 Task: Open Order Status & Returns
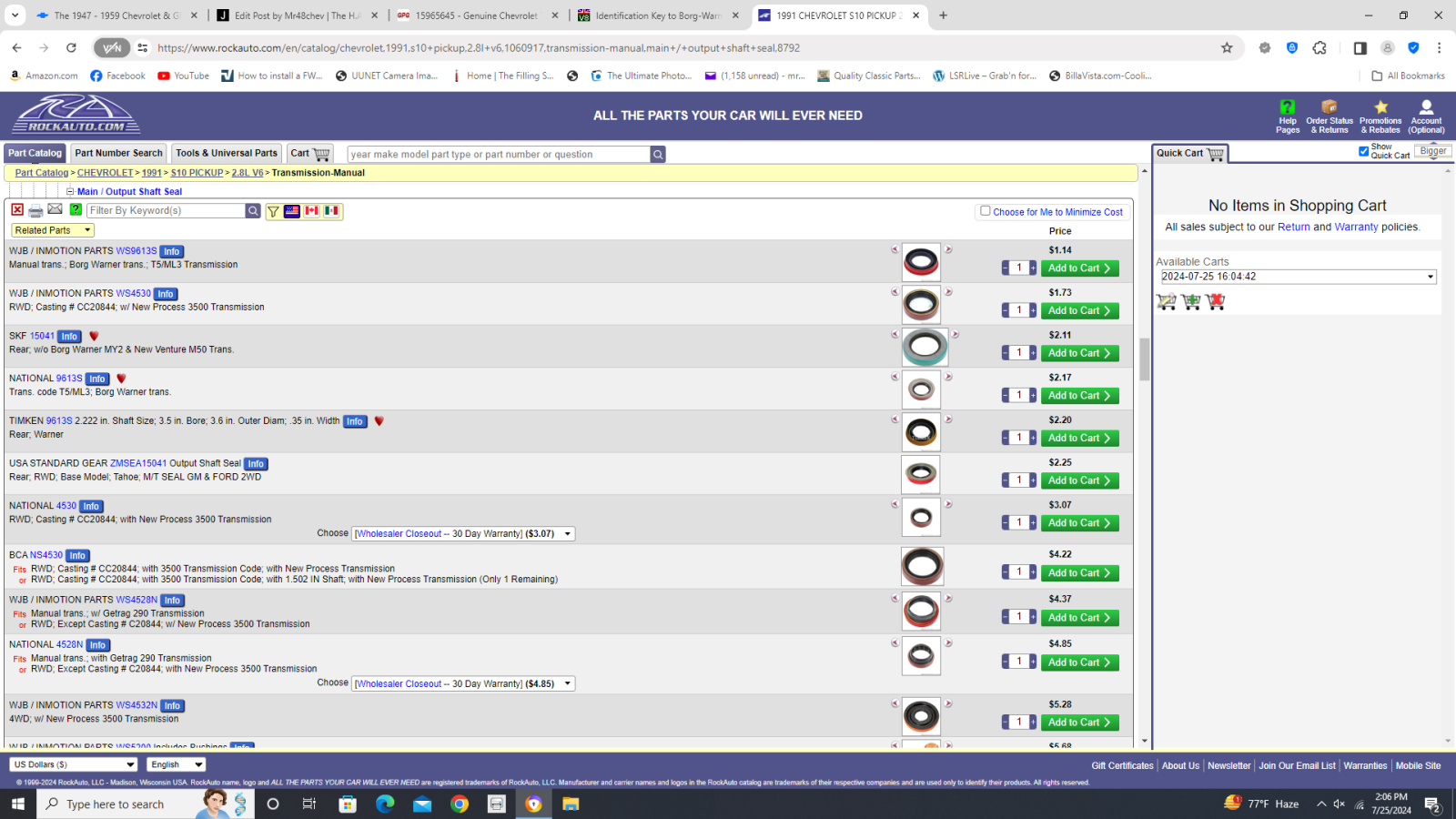pyautogui.click(x=1330, y=116)
